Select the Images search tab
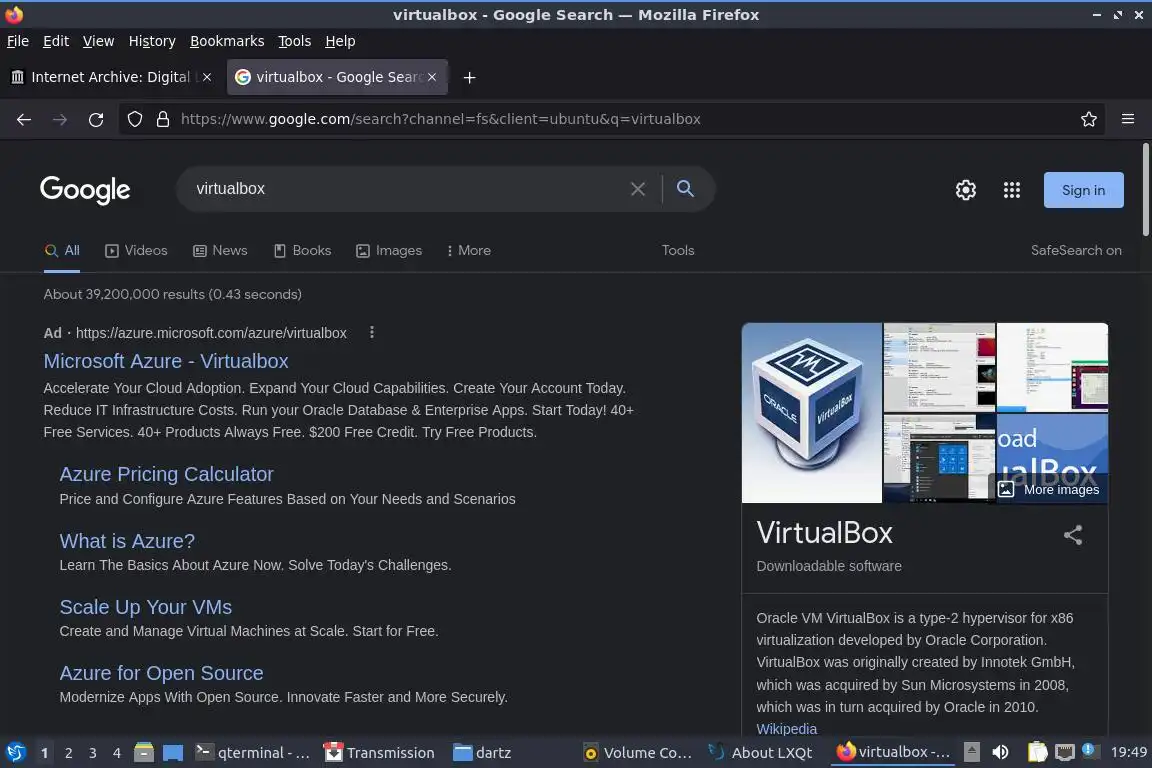 [x=389, y=251]
